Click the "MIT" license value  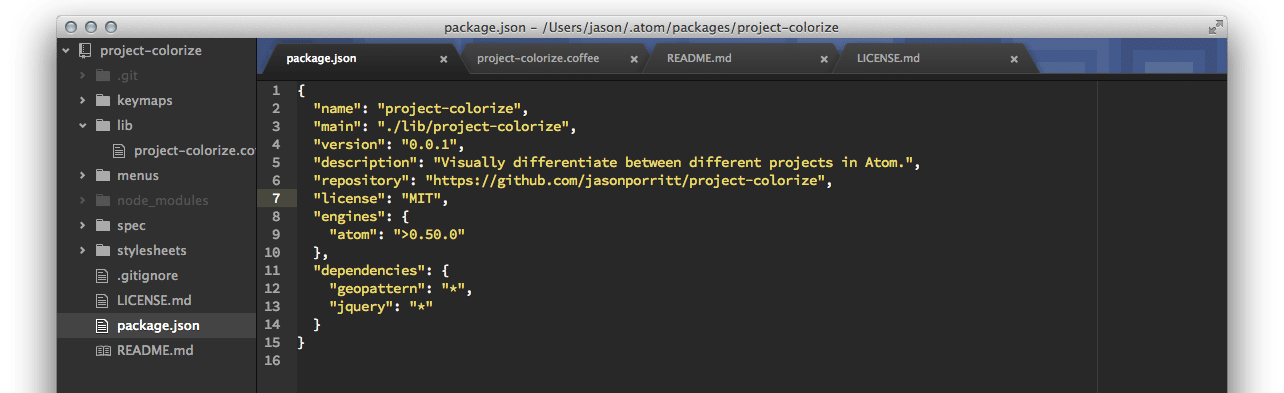click(x=421, y=198)
